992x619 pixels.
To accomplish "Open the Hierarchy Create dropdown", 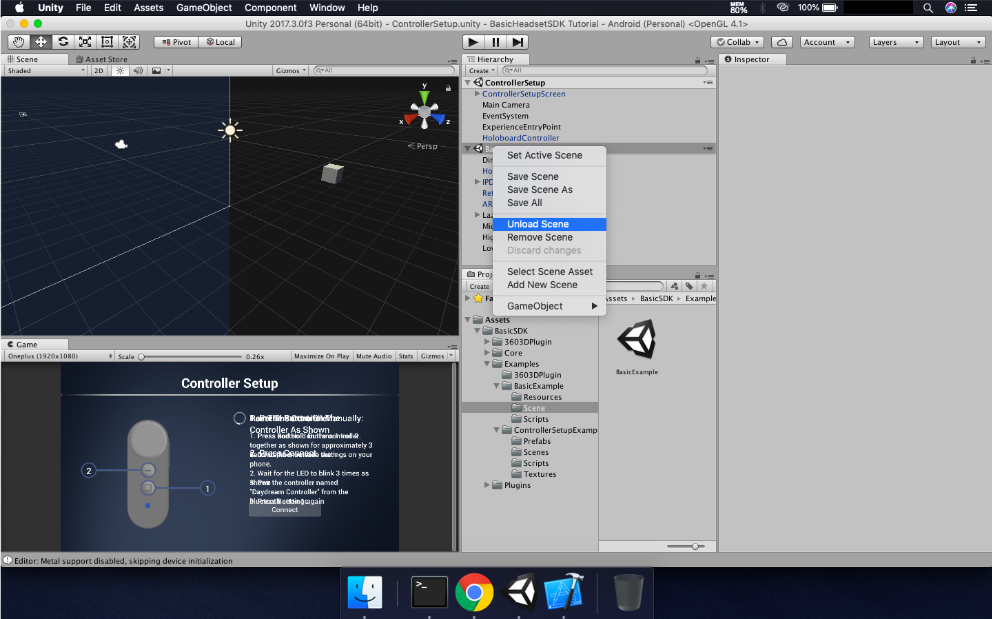I will click(481, 70).
